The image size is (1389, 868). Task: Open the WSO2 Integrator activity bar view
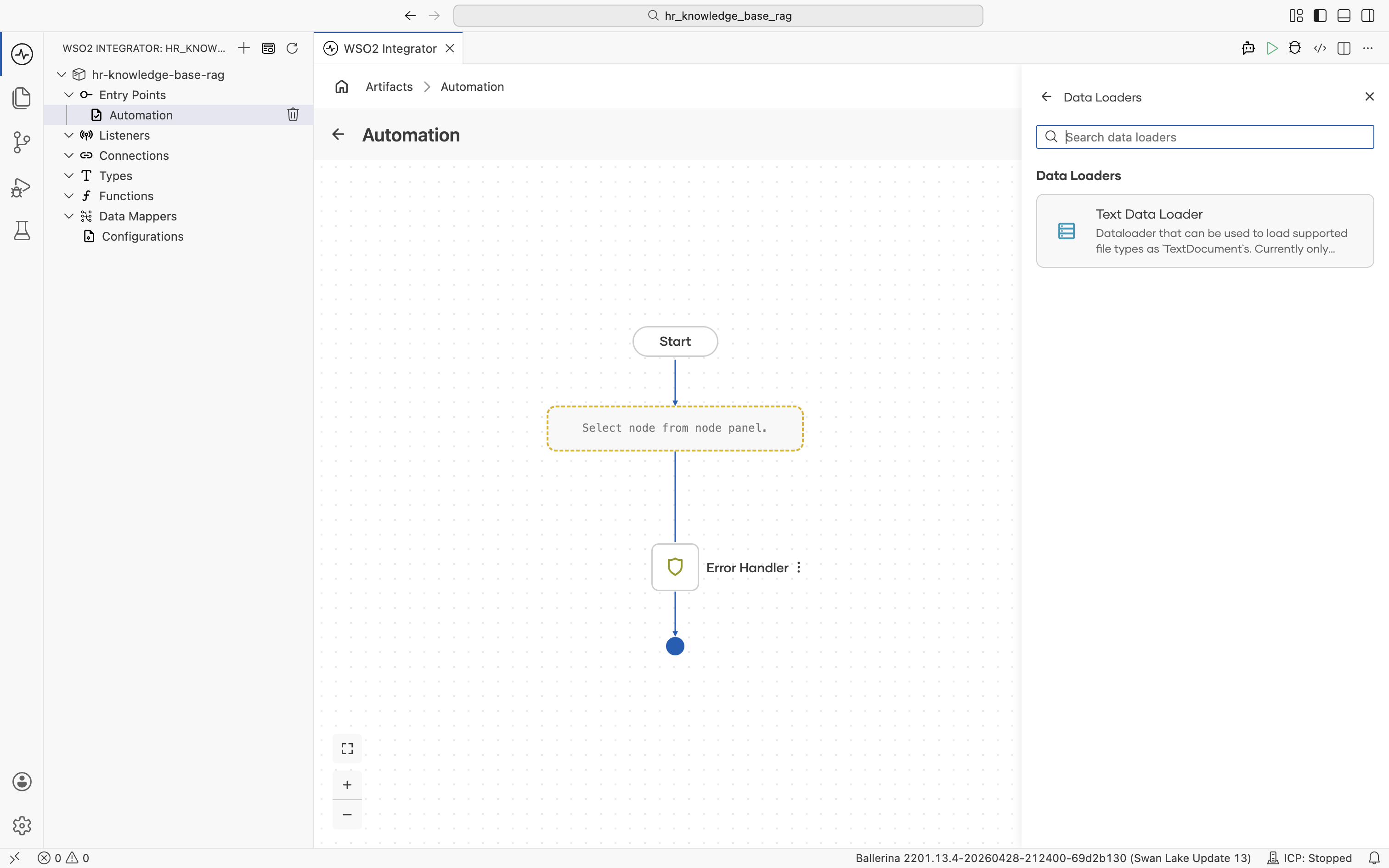22,54
